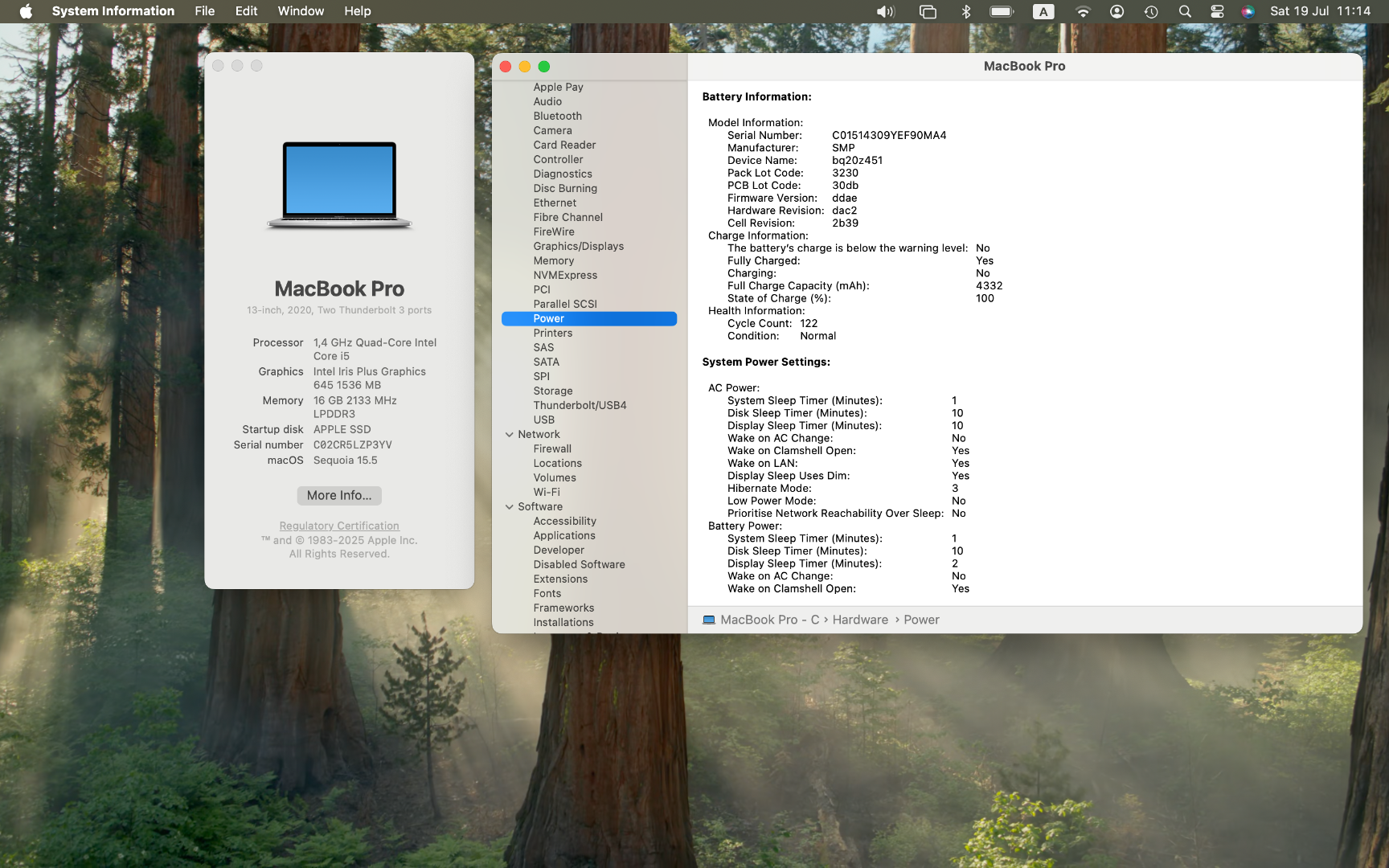The height and width of the screenshot is (868, 1389).
Task: Select the highlighted Power item
Action: pos(589,318)
